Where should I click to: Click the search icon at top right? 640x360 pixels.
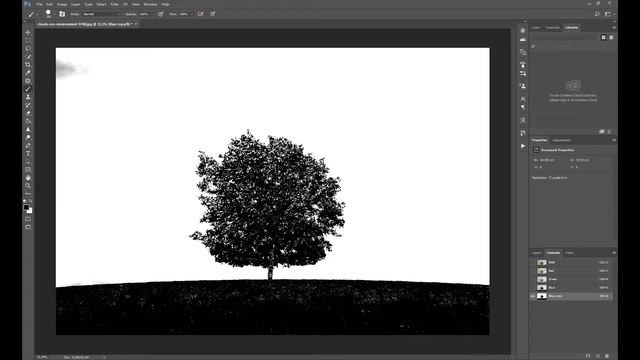[x=597, y=14]
